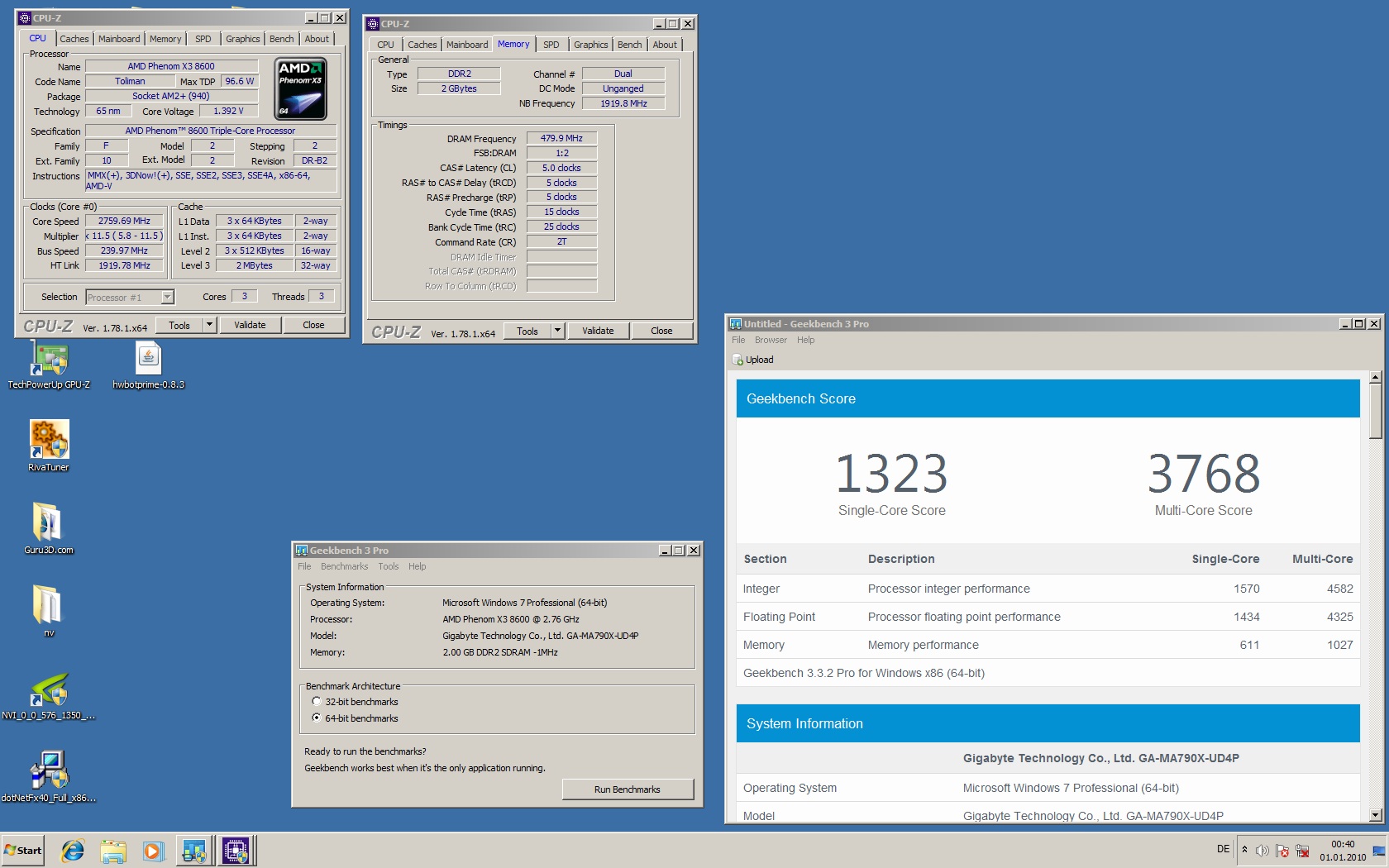The width and height of the screenshot is (1389, 868).
Task: Click the System Information header in results
Action: click(x=1048, y=723)
